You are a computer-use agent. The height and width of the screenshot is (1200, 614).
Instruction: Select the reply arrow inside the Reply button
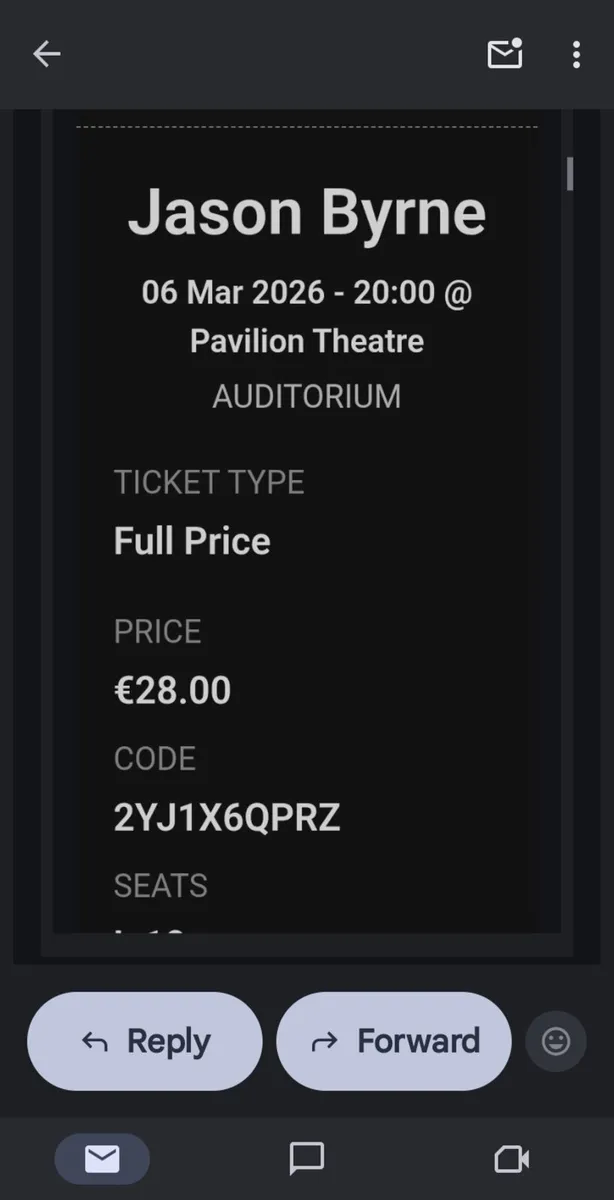click(95, 1041)
